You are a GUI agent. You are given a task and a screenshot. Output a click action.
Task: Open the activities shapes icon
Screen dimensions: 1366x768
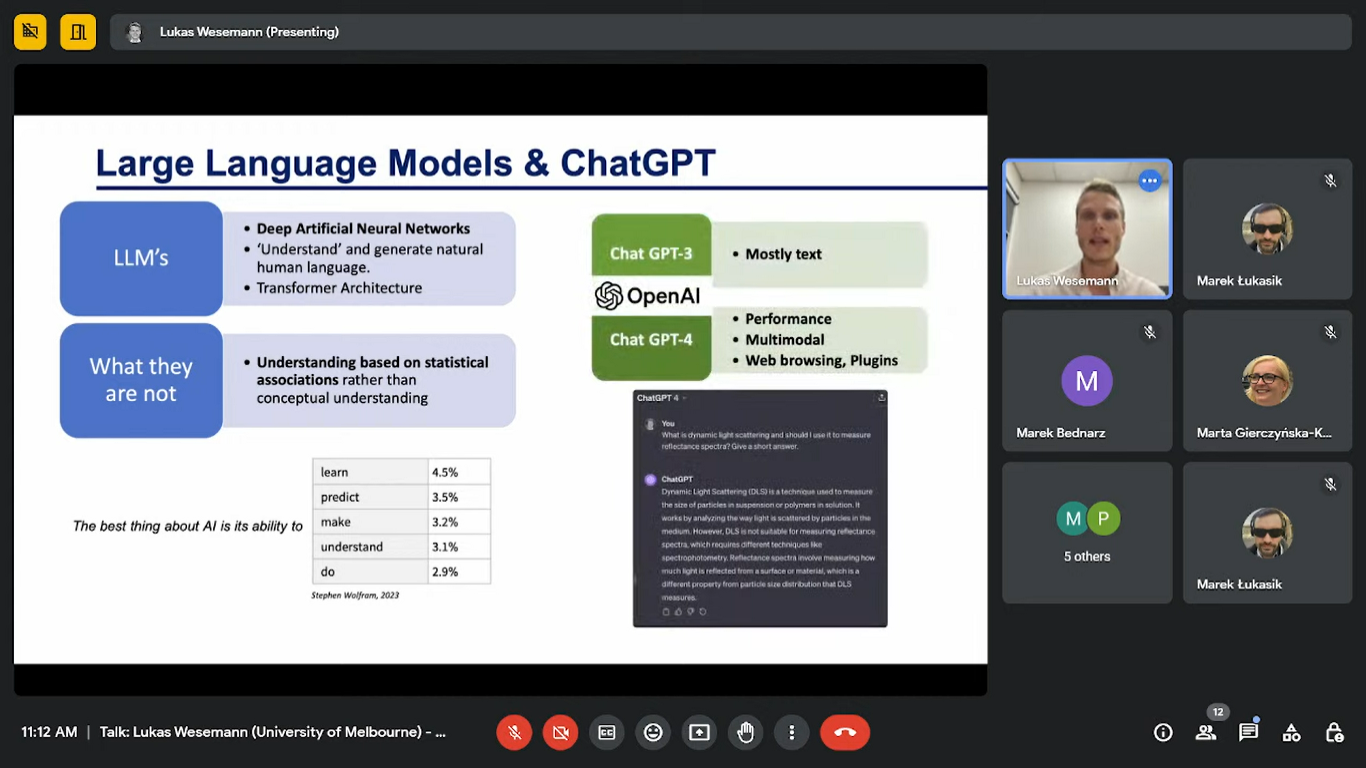[x=1291, y=733]
